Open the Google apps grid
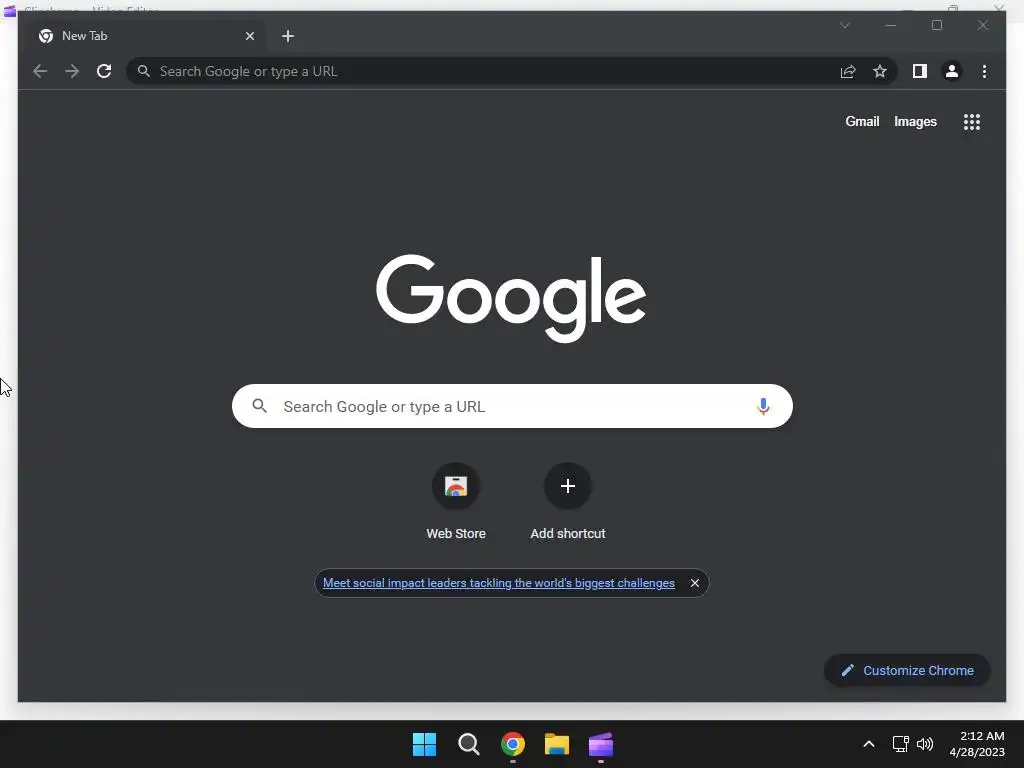 (972, 122)
